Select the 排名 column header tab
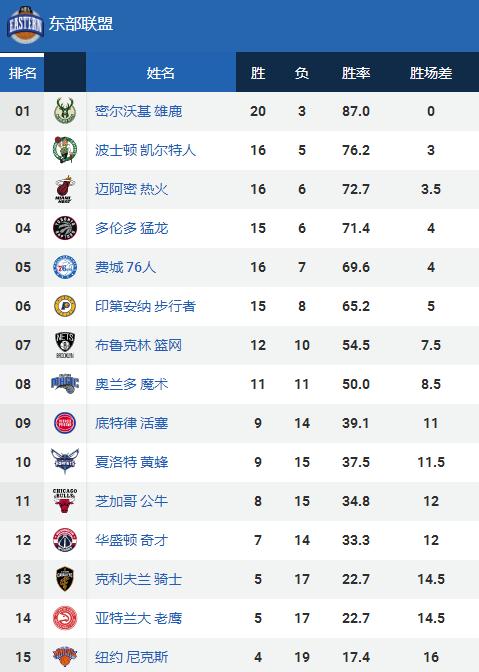This screenshot has width=479, height=672. [x=22, y=72]
